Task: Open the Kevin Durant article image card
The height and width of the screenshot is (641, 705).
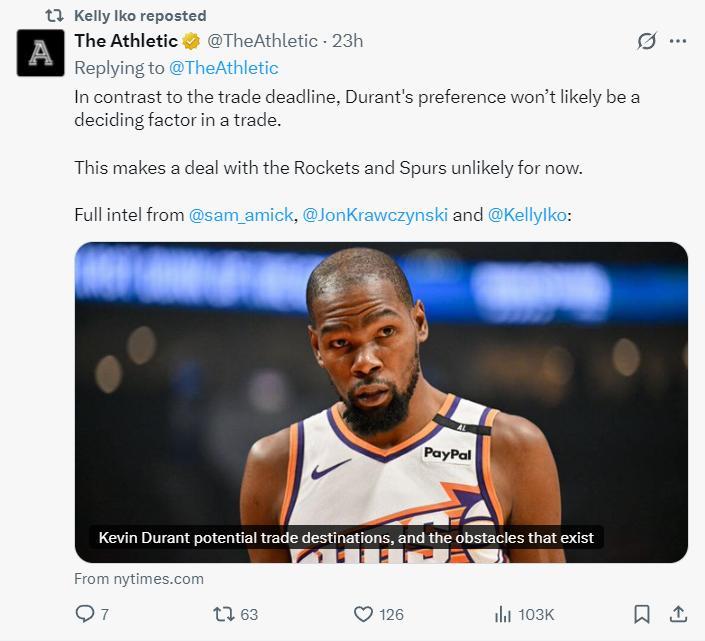Action: coord(381,400)
